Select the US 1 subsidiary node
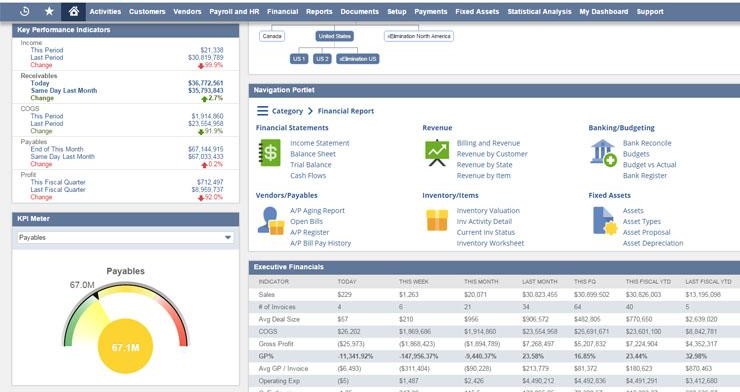740x392 pixels. coord(299,59)
